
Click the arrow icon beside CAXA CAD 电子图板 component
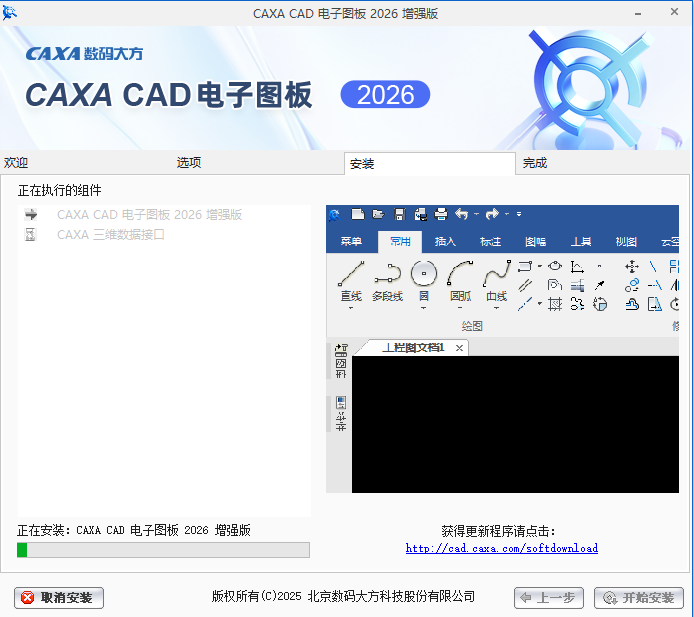[31, 215]
